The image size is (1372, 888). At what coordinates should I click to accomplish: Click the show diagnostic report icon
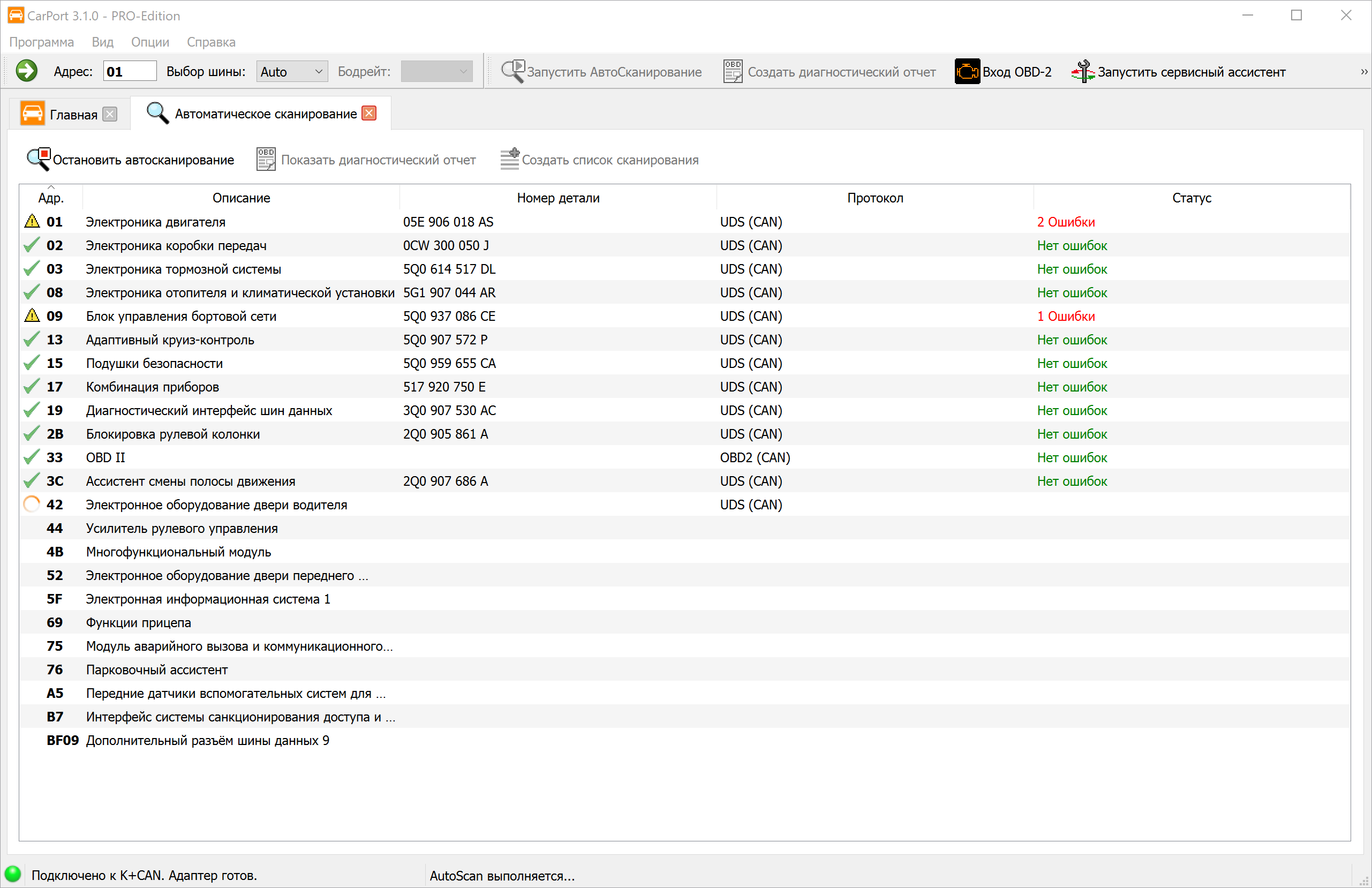click(x=266, y=160)
